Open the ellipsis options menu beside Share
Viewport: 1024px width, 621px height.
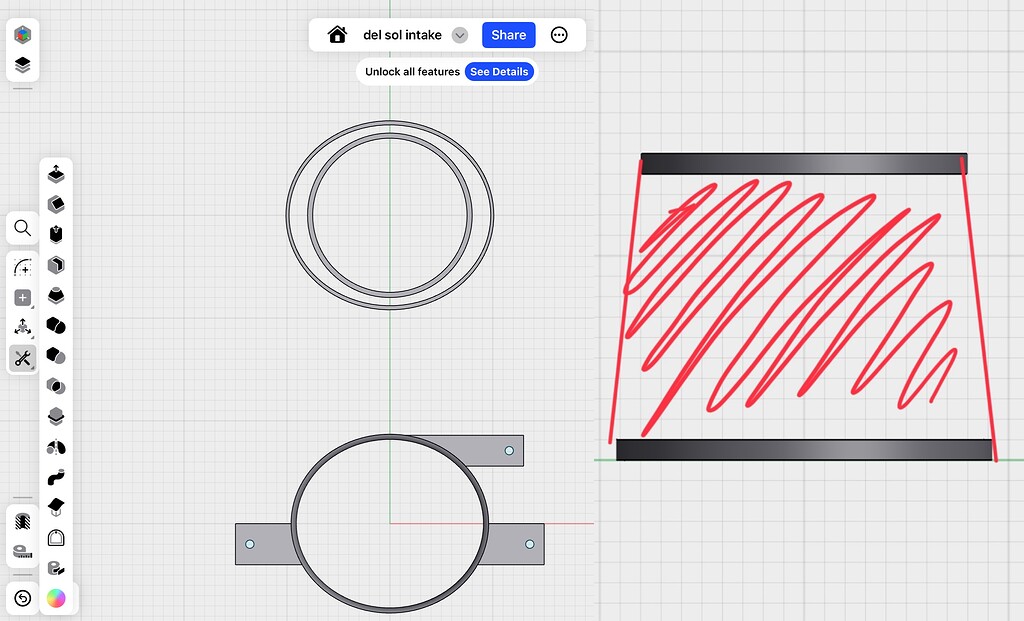point(559,34)
